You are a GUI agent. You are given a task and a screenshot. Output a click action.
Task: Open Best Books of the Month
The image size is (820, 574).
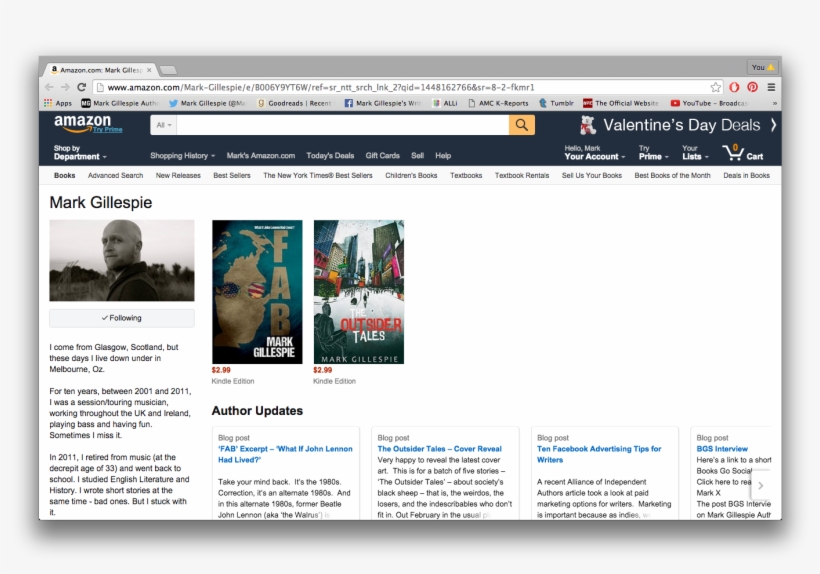pos(672,176)
